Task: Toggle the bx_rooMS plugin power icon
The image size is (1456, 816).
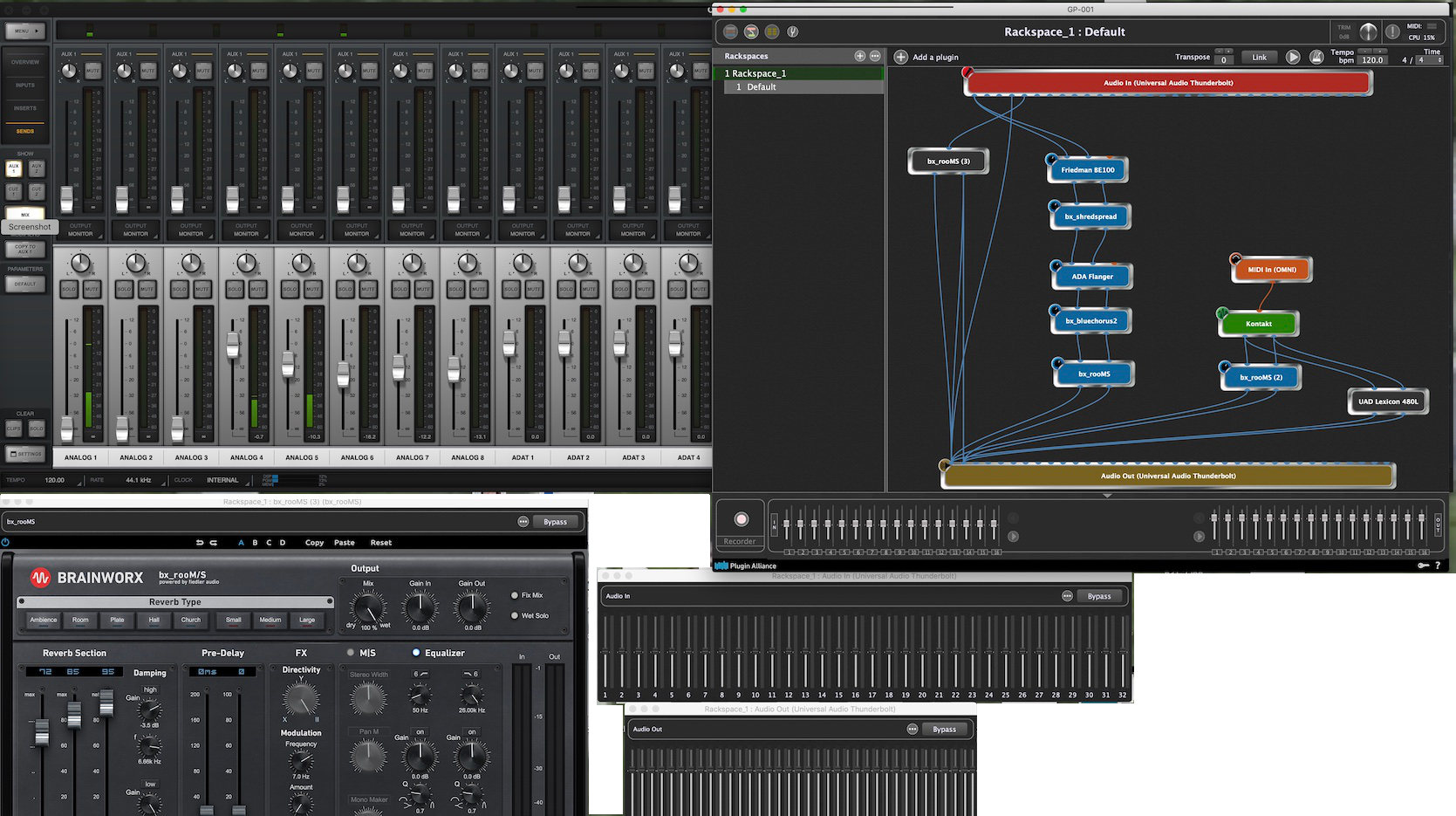Action: click(6, 542)
